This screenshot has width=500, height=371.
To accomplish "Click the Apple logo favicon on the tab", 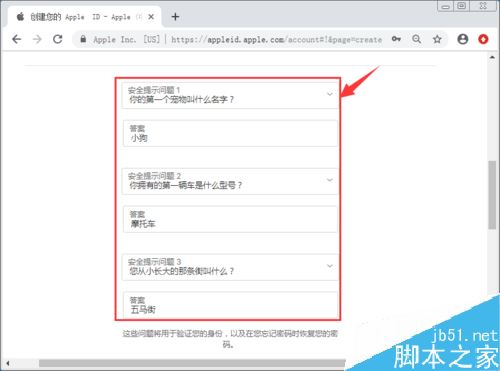I will pos(20,16).
